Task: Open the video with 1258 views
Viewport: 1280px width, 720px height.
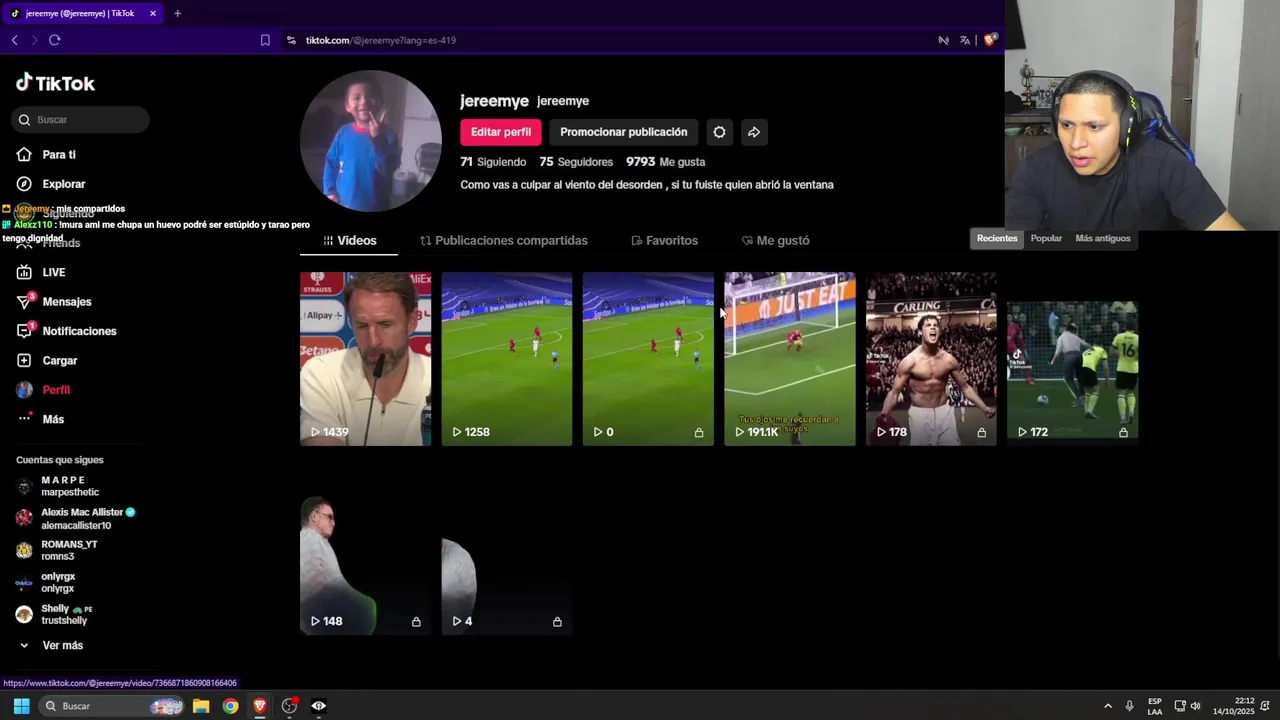Action: click(x=507, y=358)
